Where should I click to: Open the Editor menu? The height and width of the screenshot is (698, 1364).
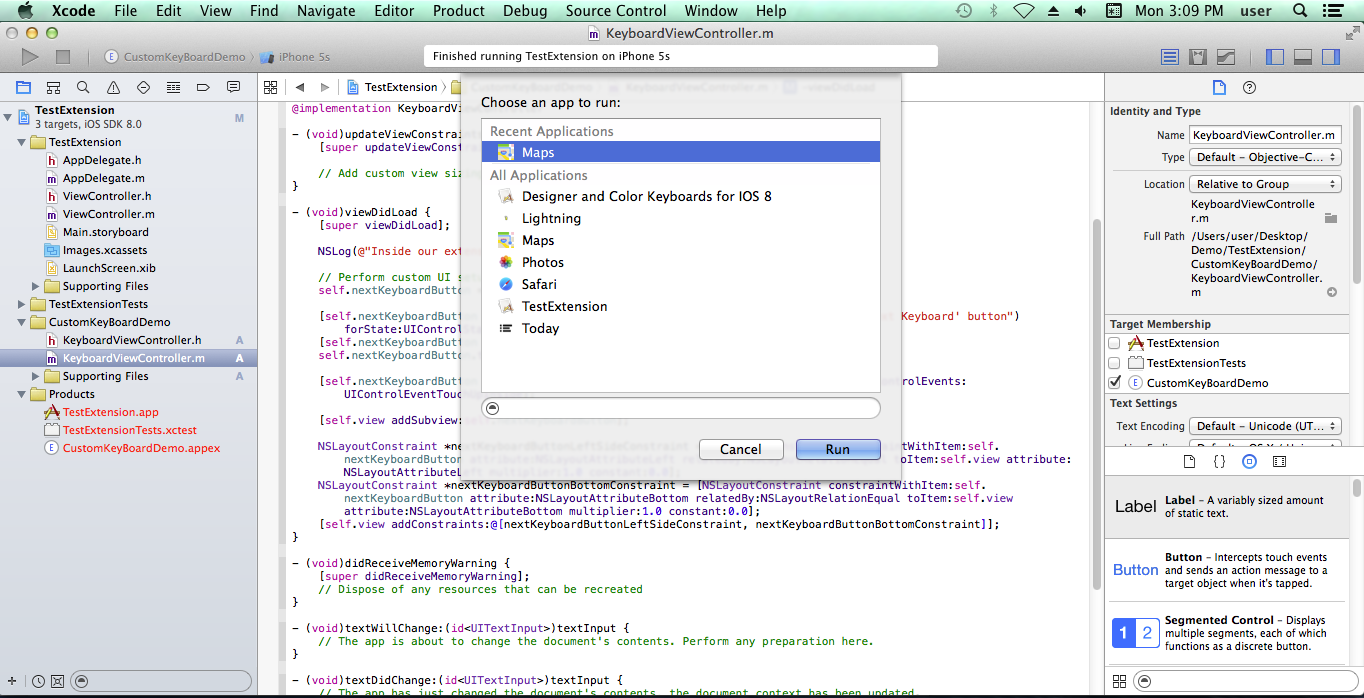point(394,11)
